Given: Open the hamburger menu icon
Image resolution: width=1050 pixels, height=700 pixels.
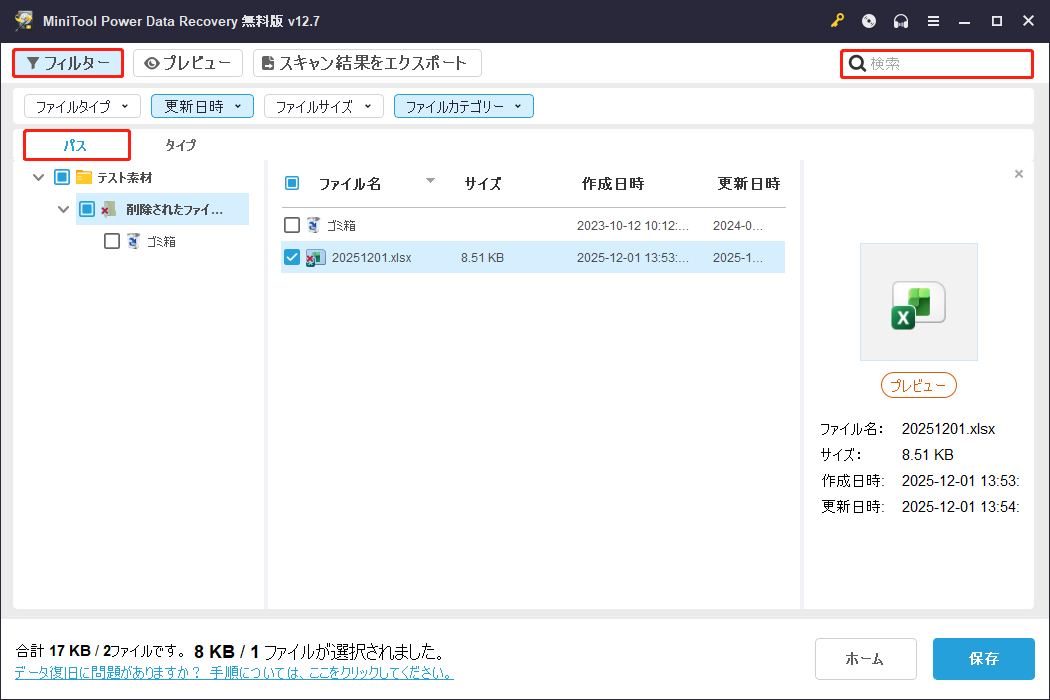Looking at the screenshot, I should click(x=933, y=20).
